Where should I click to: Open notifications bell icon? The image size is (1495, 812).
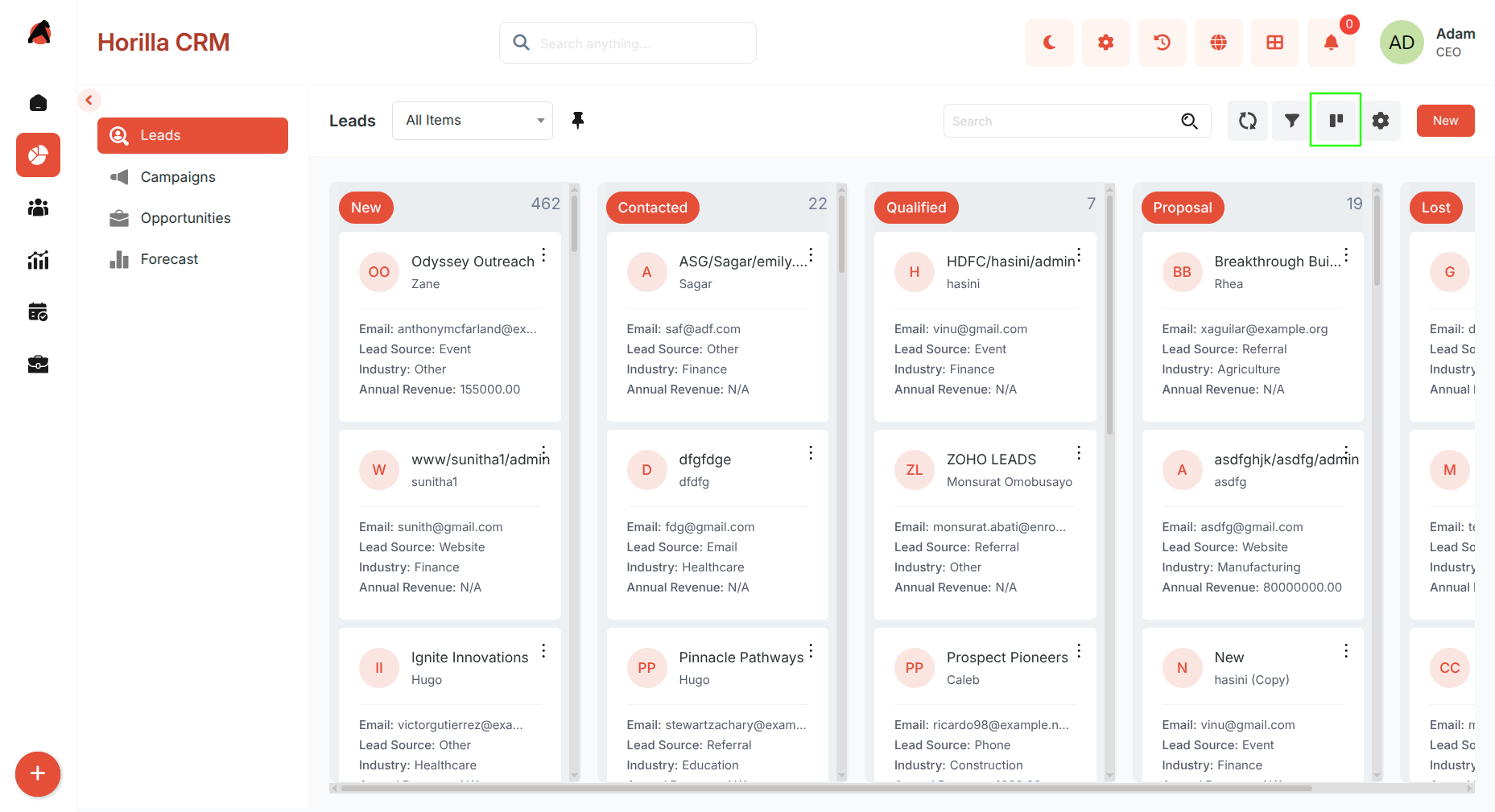[x=1331, y=43]
